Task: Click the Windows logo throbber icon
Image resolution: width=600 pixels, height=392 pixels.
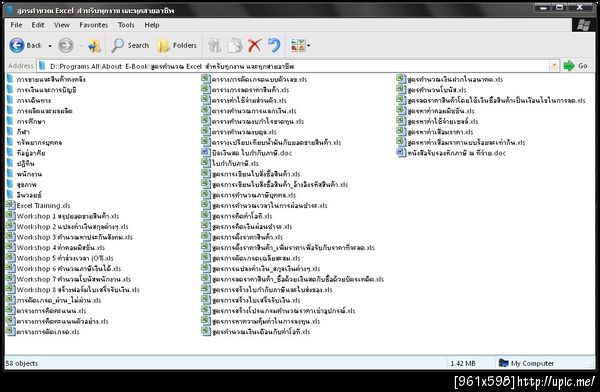Action: click(x=583, y=25)
